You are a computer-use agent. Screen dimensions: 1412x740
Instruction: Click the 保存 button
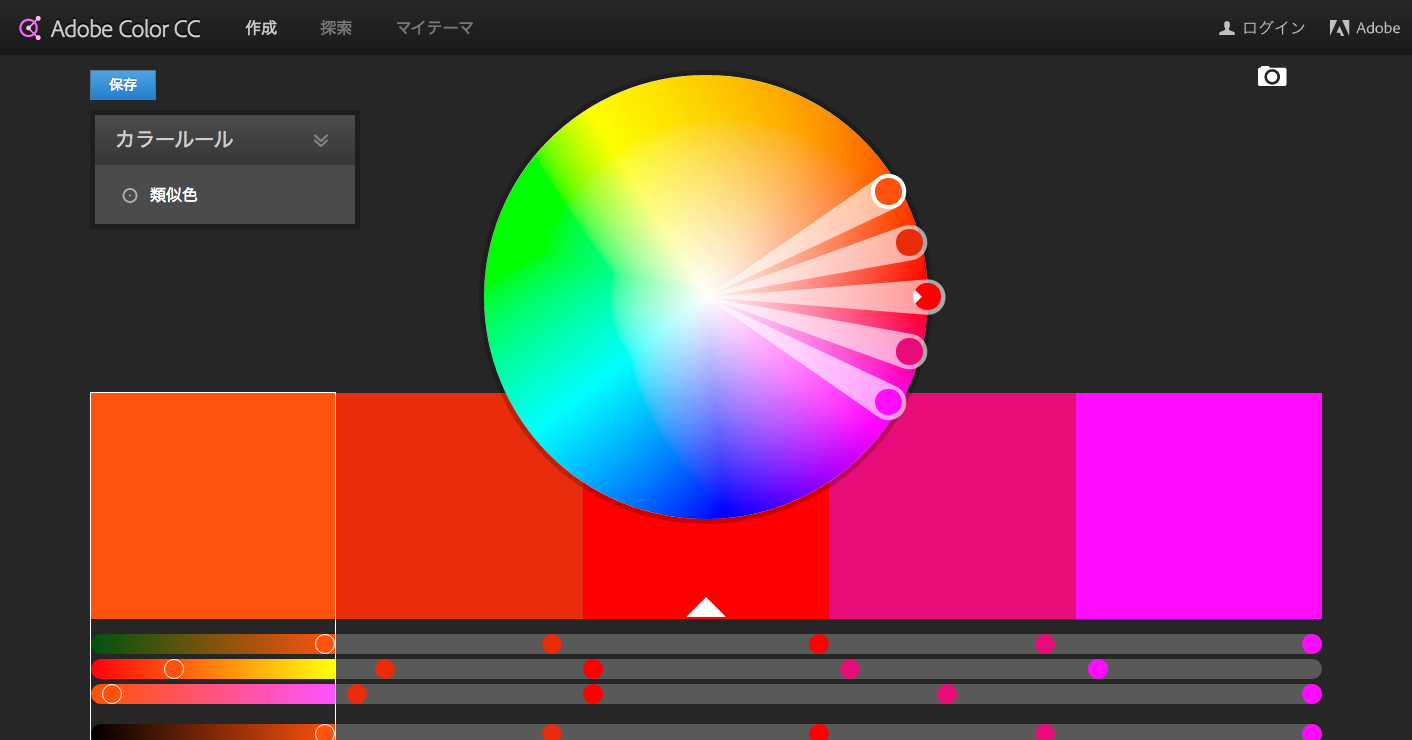(123, 85)
